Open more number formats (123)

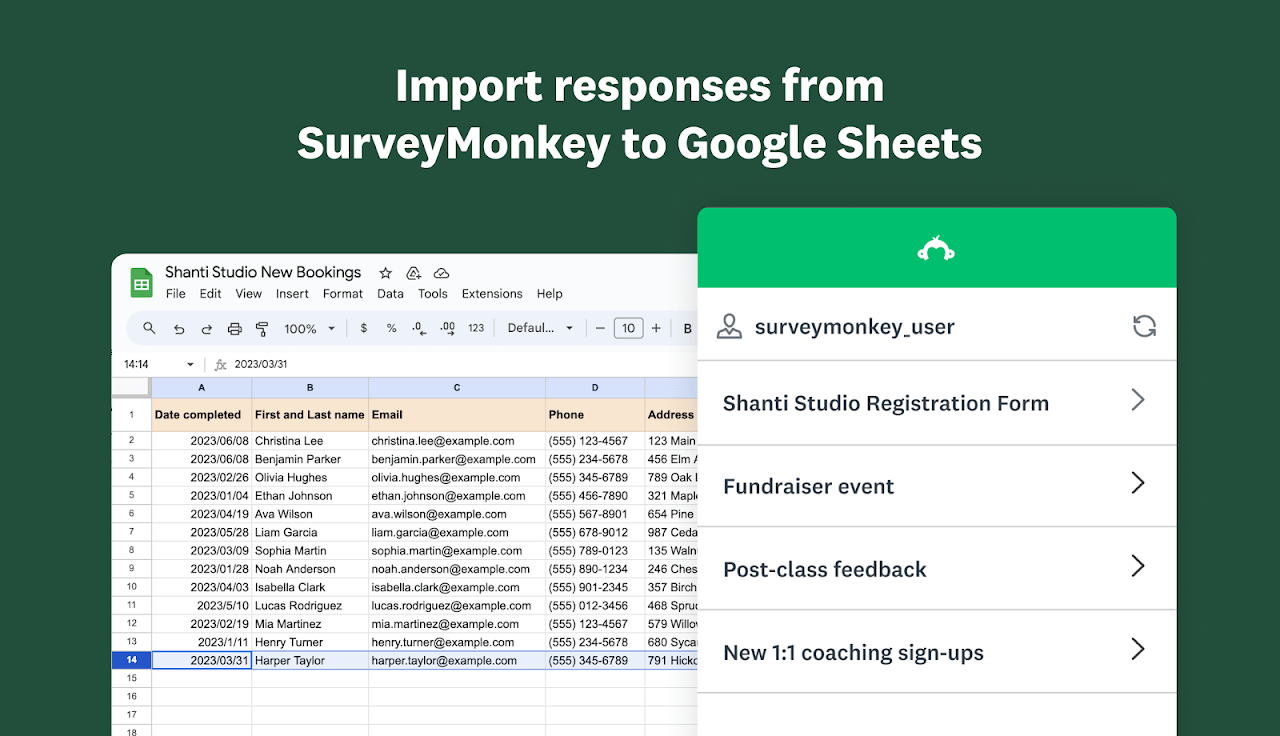[x=476, y=328]
